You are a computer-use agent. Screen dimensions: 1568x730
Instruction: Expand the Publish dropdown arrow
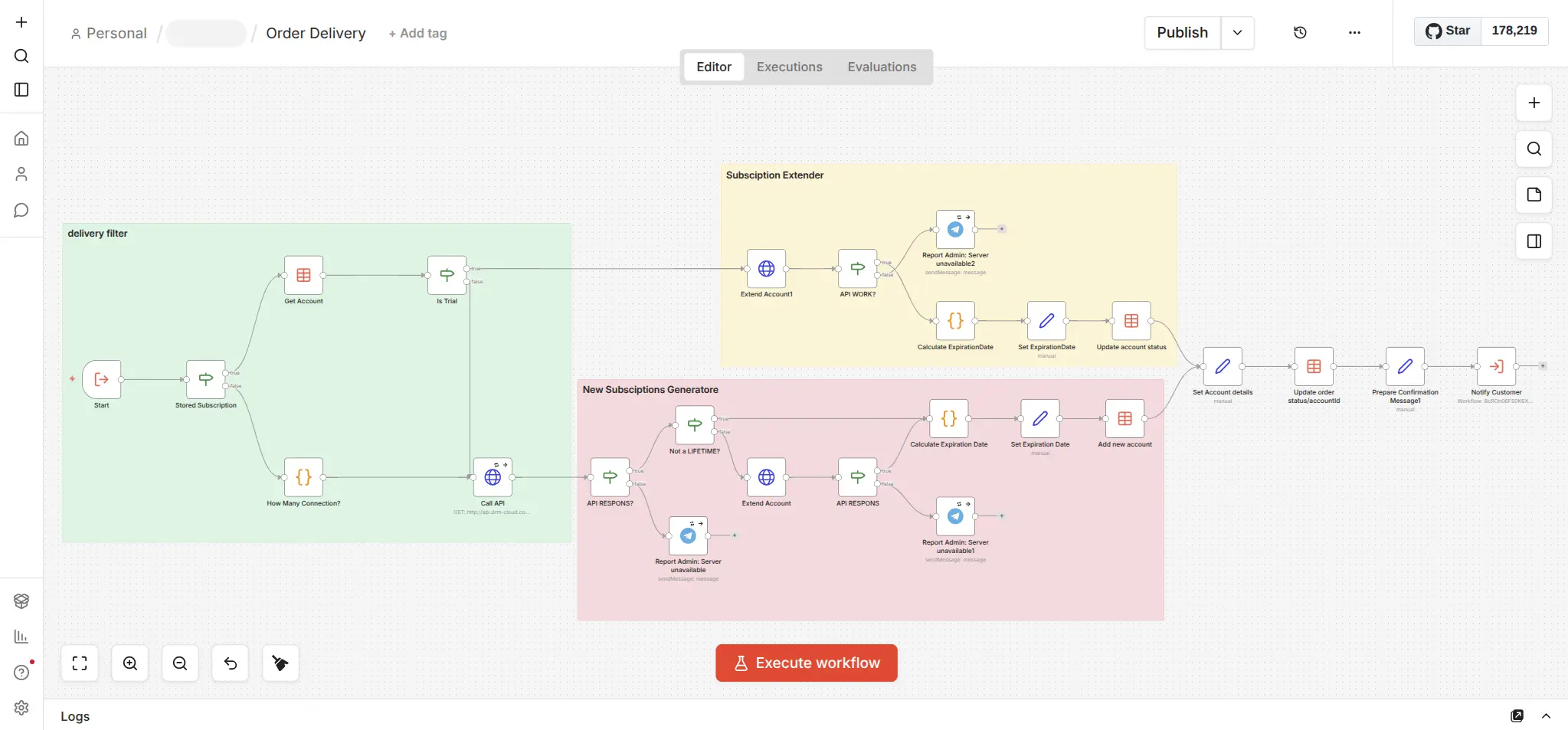point(1237,33)
